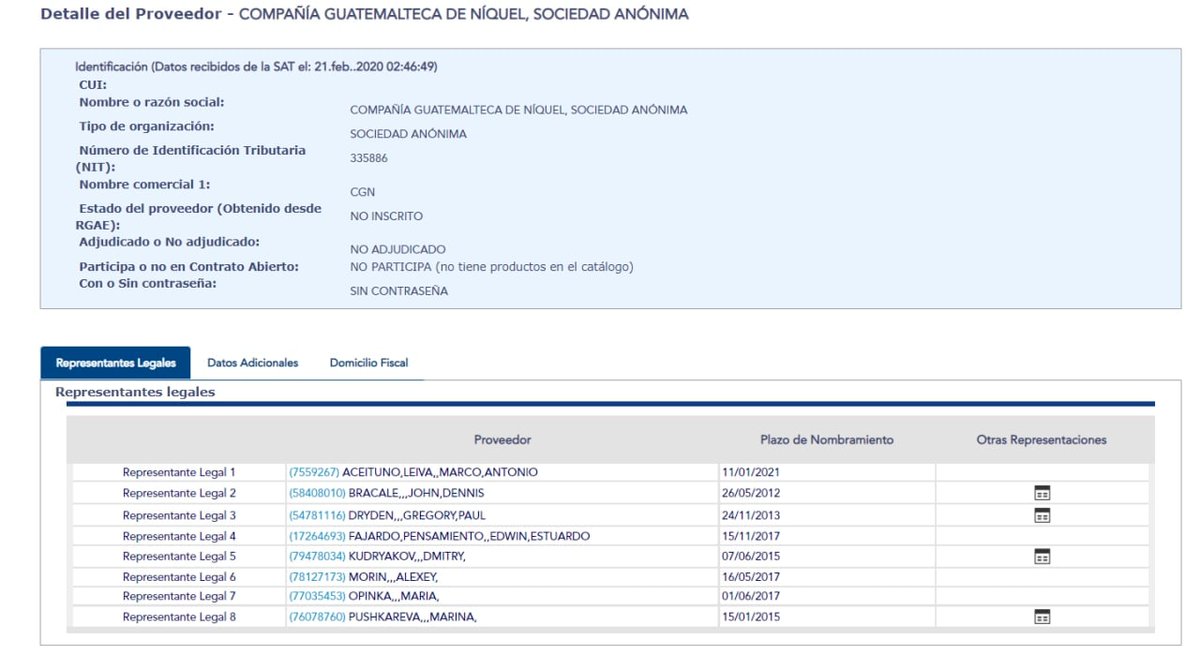Image resolution: width=1200 pixels, height=654 pixels.
Task: Click the organization type value SOCIEDAD ANÓNIMA
Action: click(x=408, y=134)
